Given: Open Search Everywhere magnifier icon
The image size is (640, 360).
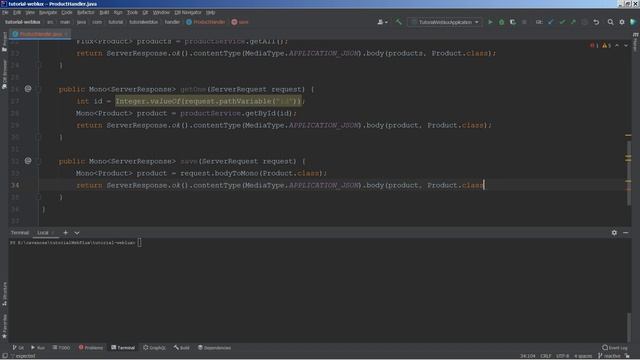Looking at the screenshot, I should pos(610,22).
